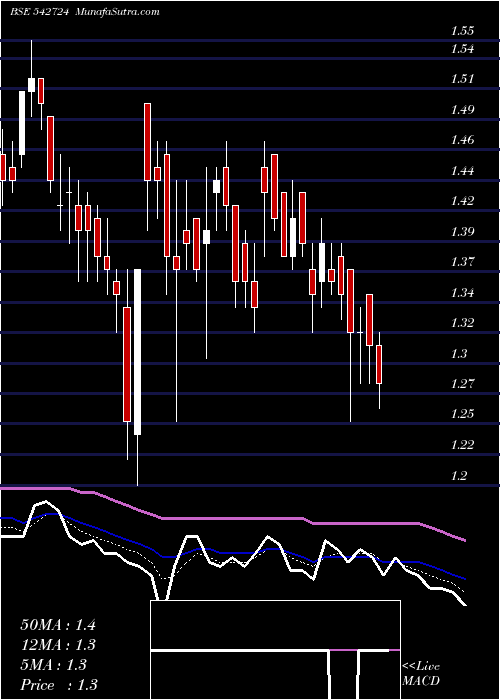Click the 1.54 price axis label
This screenshot has height=700, width=500.
462,49
